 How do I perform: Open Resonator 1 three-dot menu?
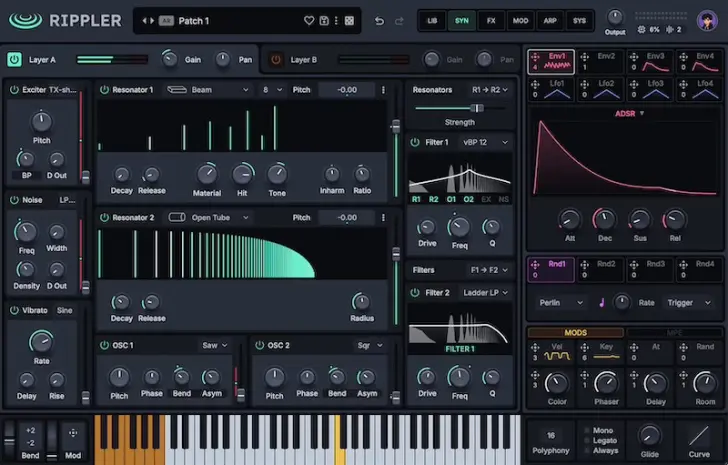383,90
